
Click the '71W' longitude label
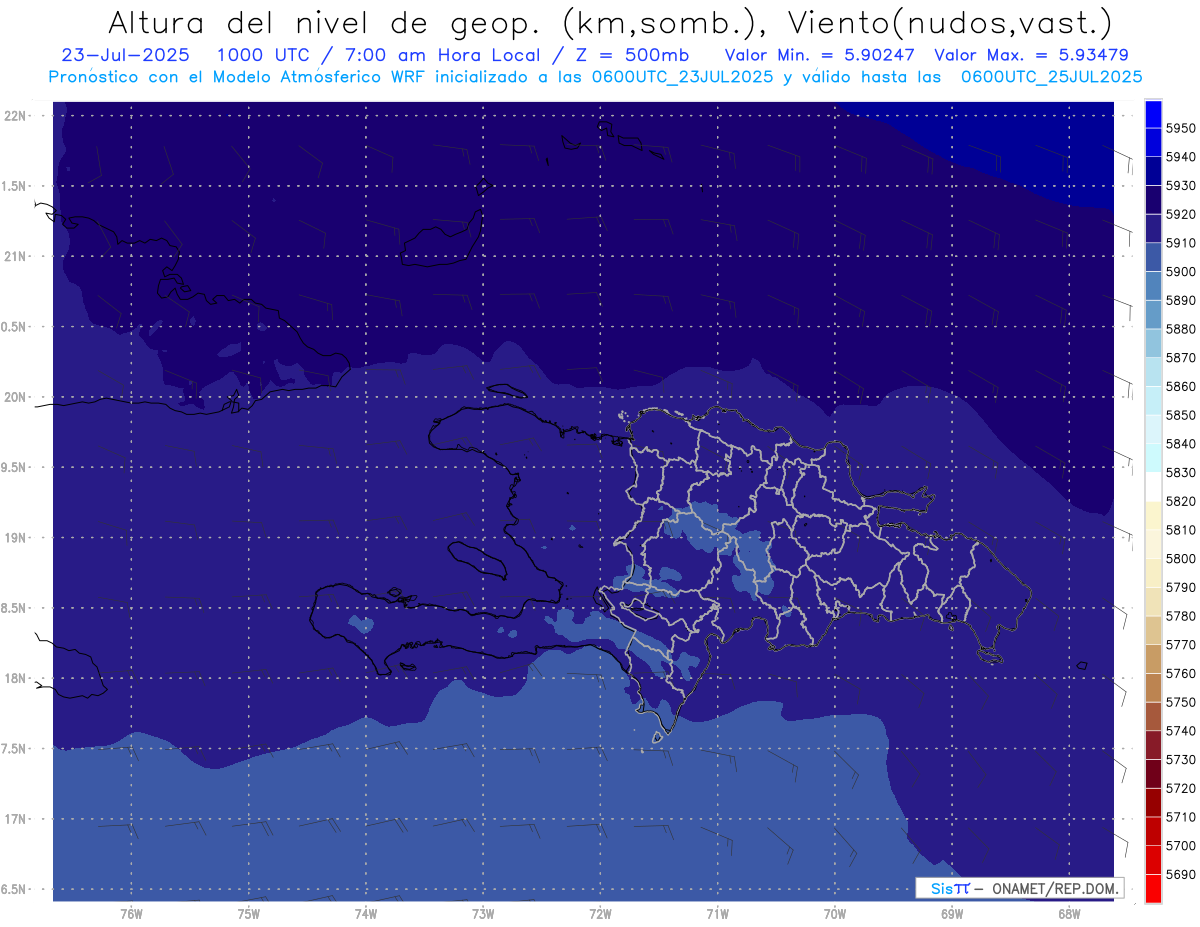tap(717, 913)
